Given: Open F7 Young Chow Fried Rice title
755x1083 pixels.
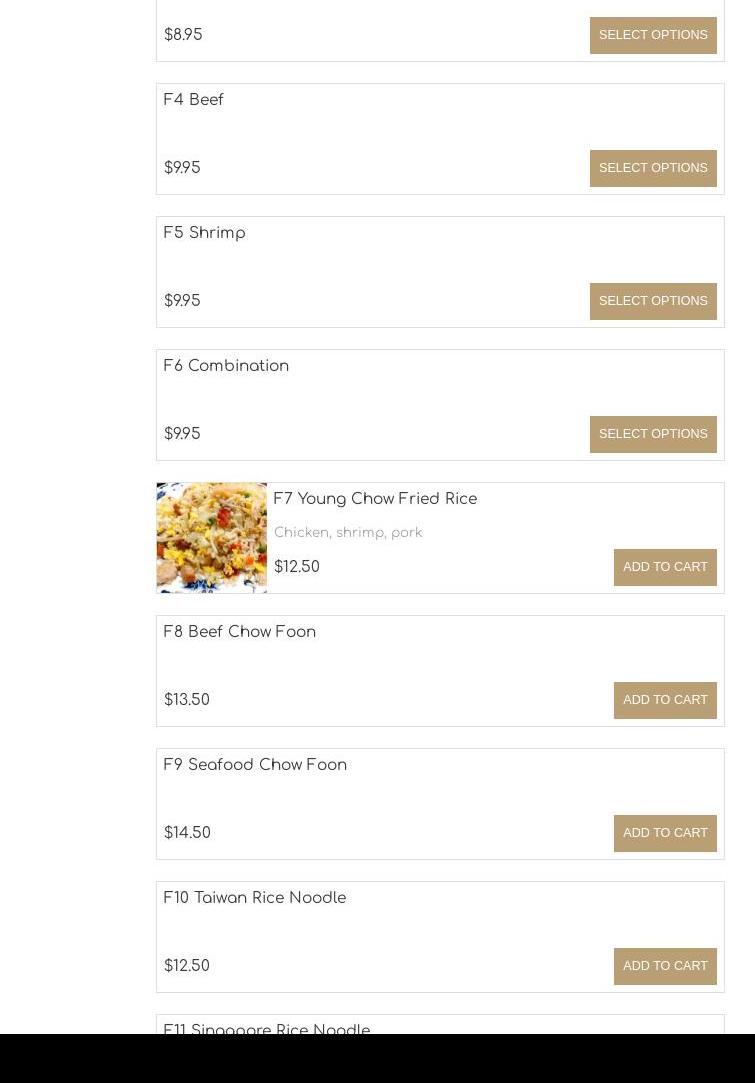Looking at the screenshot, I should [375, 499].
